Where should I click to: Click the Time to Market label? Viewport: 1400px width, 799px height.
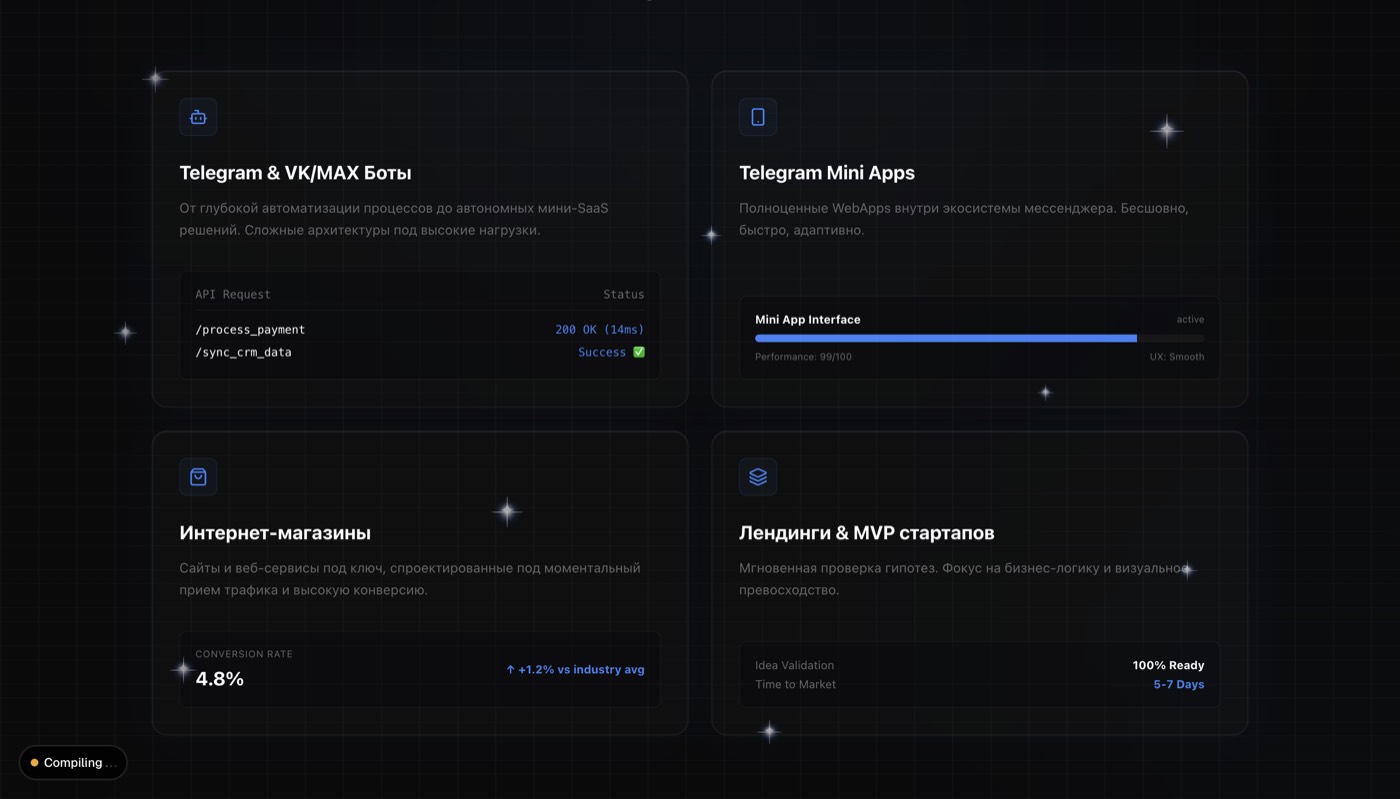pos(795,685)
